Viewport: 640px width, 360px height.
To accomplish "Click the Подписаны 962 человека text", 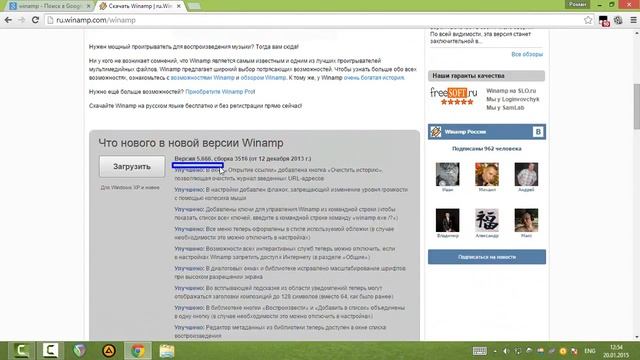I will click(x=487, y=149).
